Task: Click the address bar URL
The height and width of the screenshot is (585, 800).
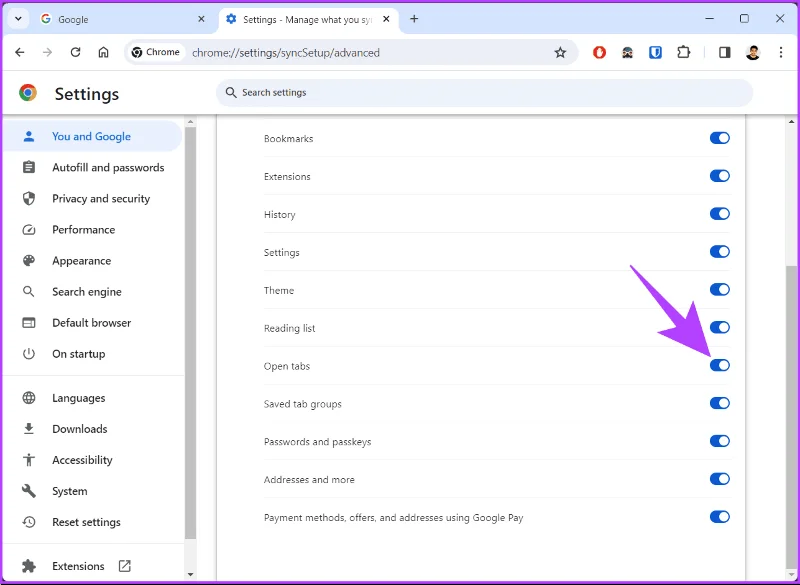Action: pyautogui.click(x=286, y=53)
